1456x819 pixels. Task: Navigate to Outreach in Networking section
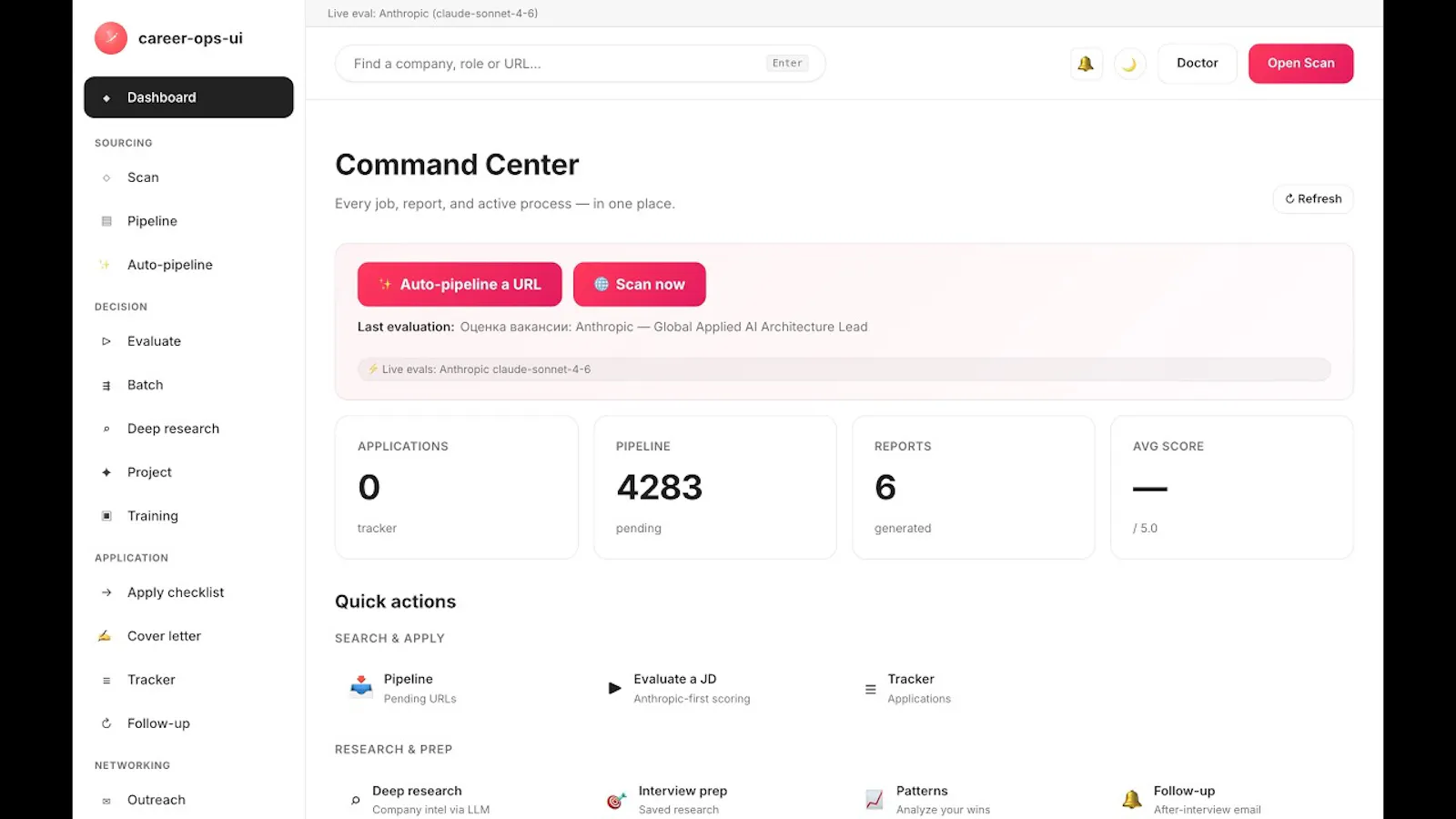tap(188, 800)
